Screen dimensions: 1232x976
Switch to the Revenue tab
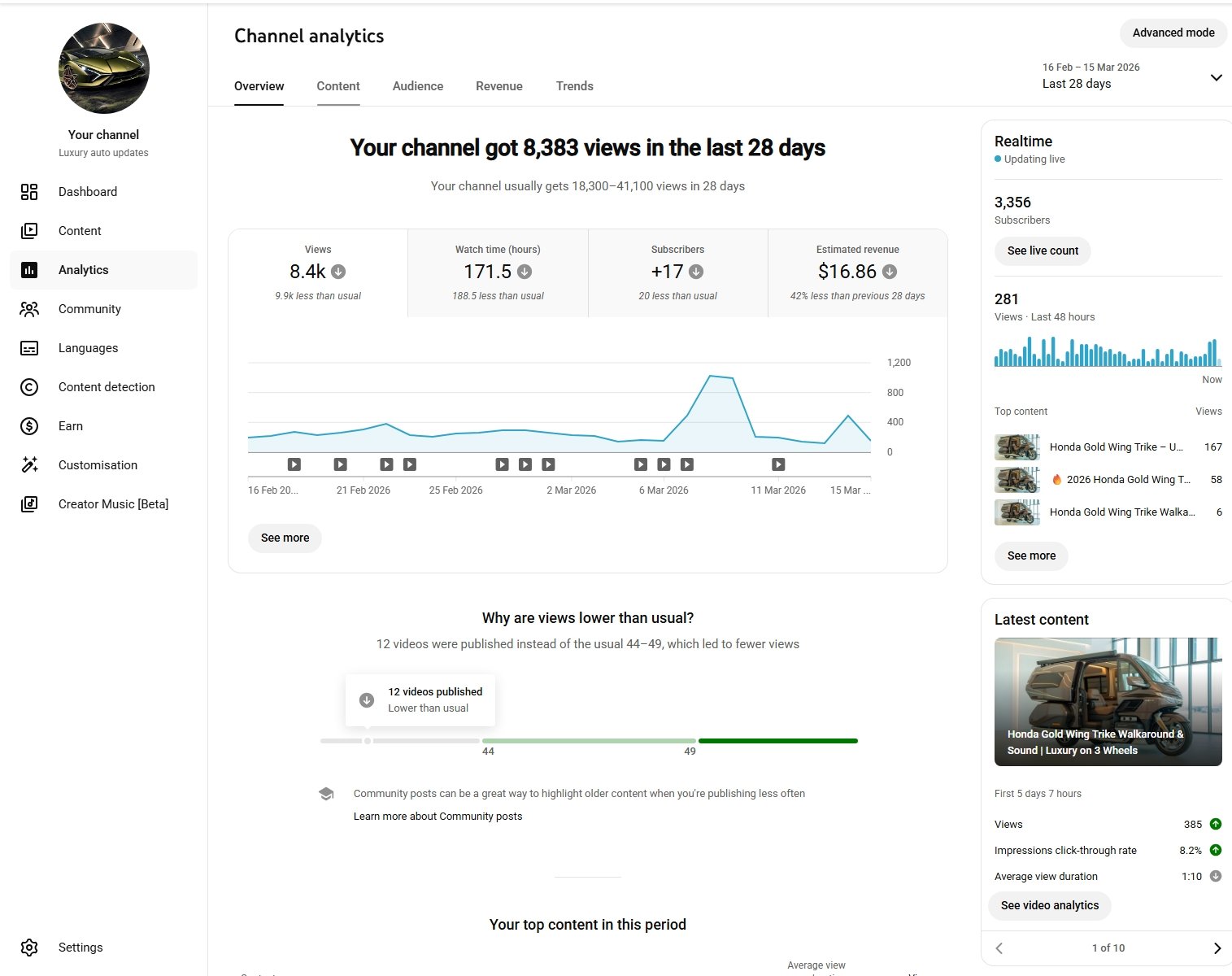tap(499, 86)
